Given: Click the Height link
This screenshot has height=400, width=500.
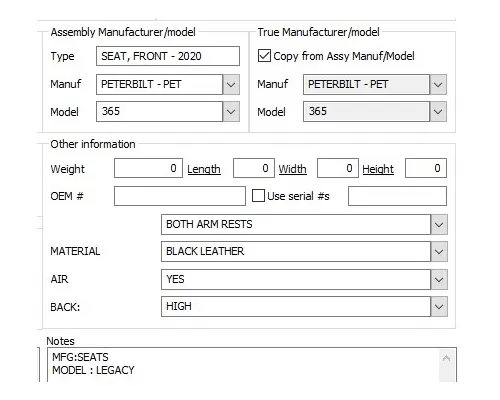Looking at the screenshot, I should 378,169.
